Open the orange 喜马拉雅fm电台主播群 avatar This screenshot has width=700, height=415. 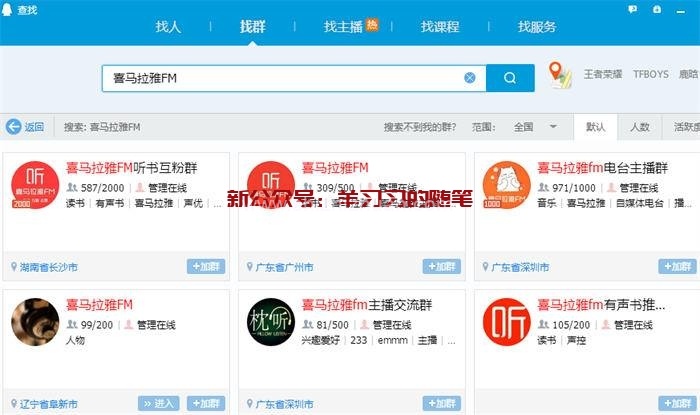pyautogui.click(x=507, y=186)
